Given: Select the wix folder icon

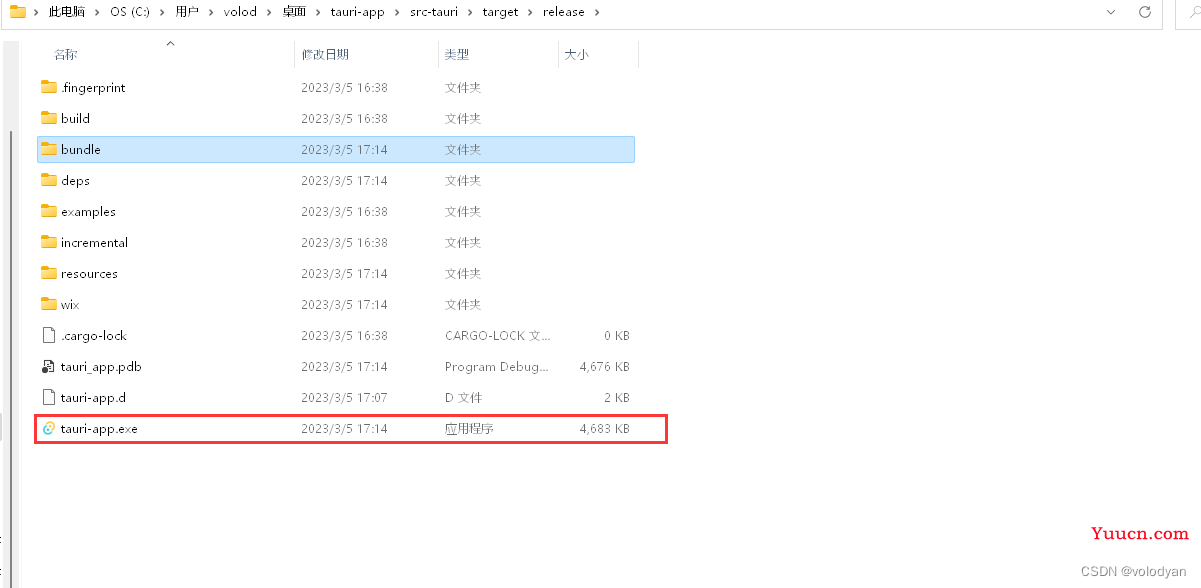Looking at the screenshot, I should 49,304.
